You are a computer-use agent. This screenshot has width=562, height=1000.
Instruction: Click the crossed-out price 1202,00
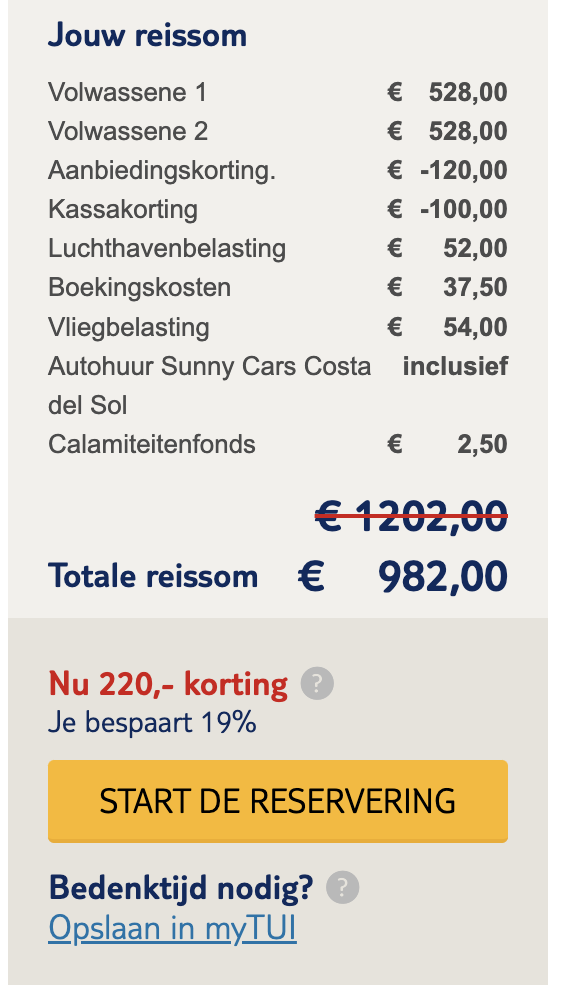[411, 516]
